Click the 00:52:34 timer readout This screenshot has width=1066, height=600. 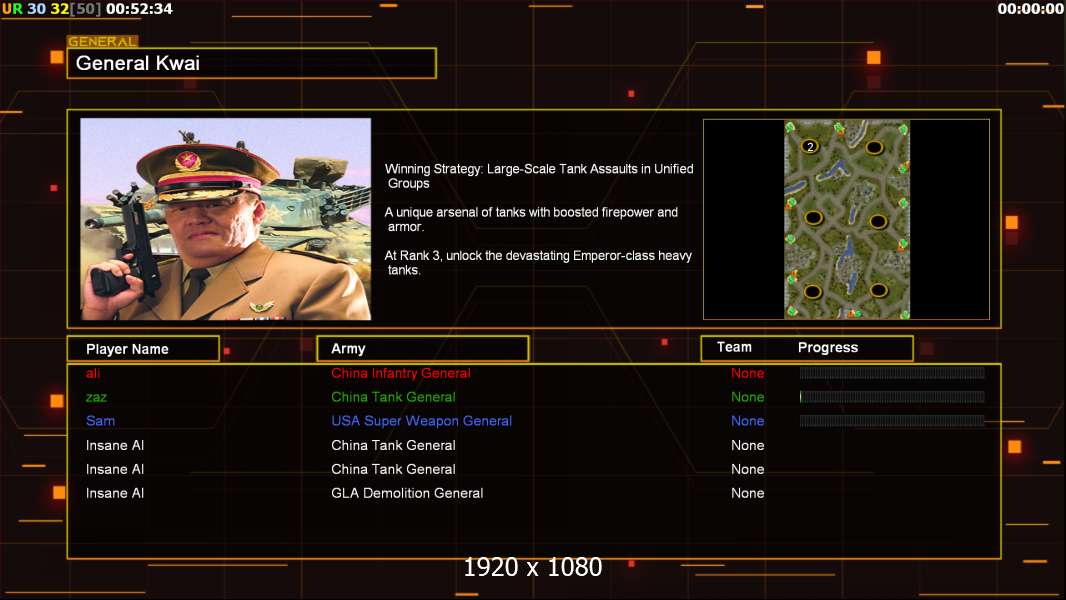pos(139,9)
